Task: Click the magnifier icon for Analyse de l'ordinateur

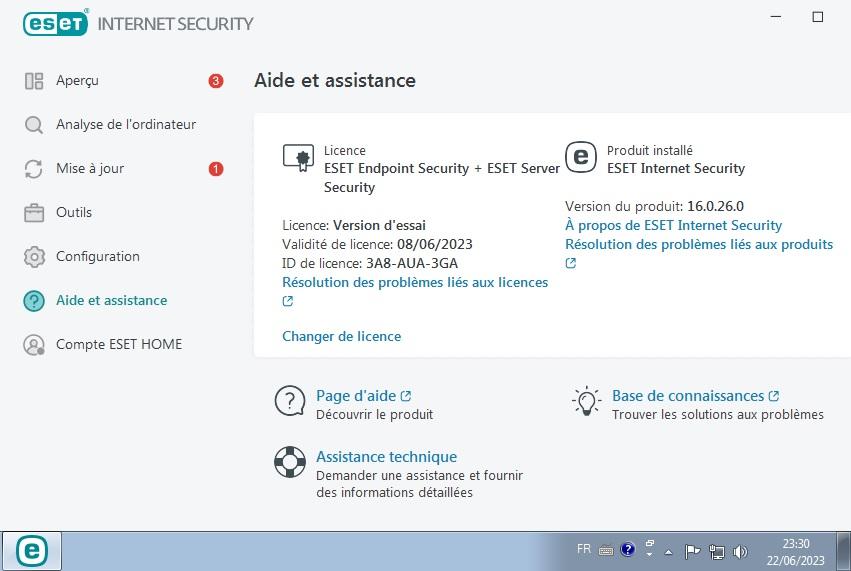Action: [34, 125]
